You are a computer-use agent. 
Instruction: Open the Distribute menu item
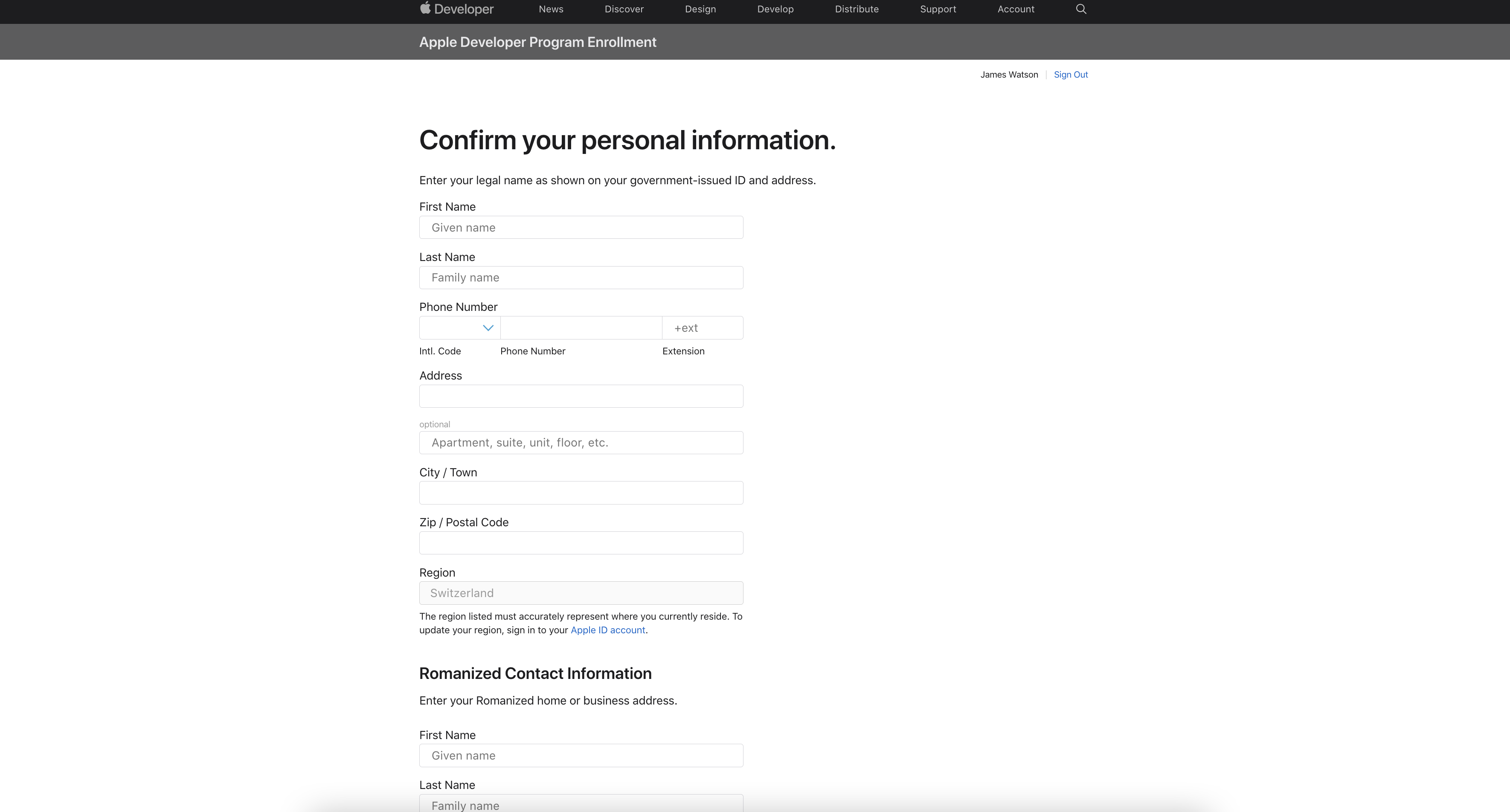click(857, 9)
